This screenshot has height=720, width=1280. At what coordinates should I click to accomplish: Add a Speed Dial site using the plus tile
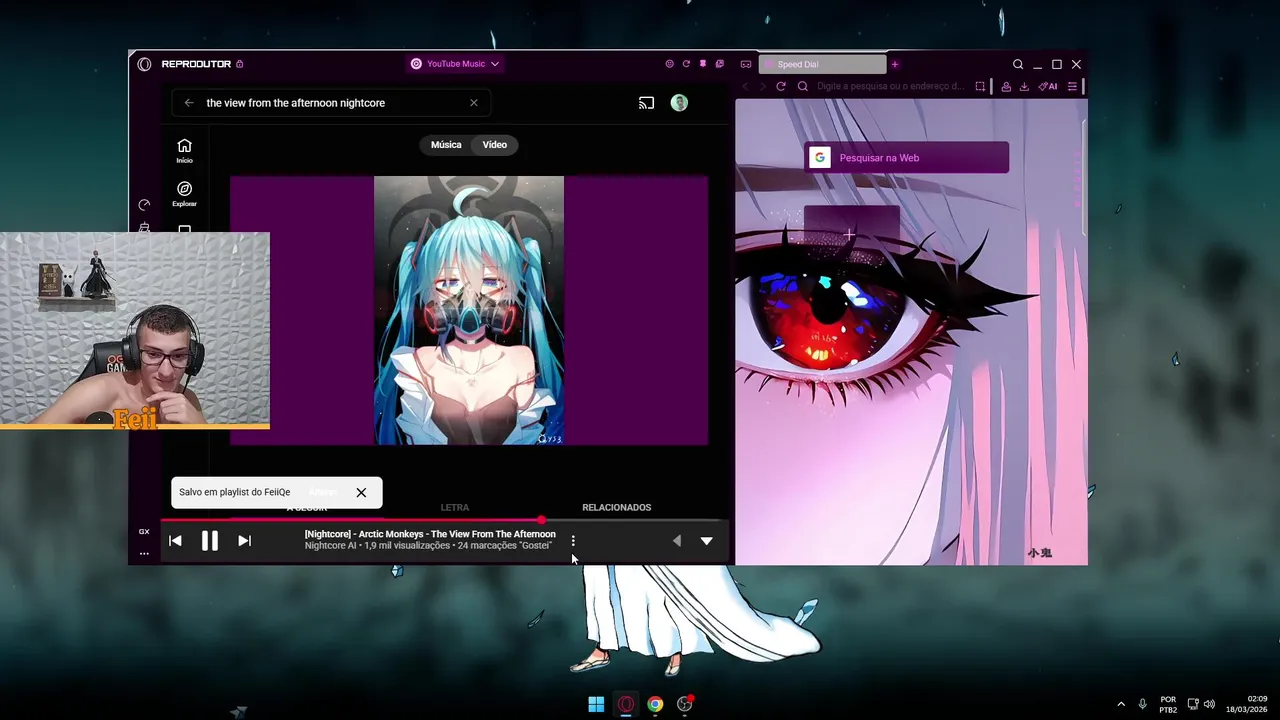(x=851, y=235)
